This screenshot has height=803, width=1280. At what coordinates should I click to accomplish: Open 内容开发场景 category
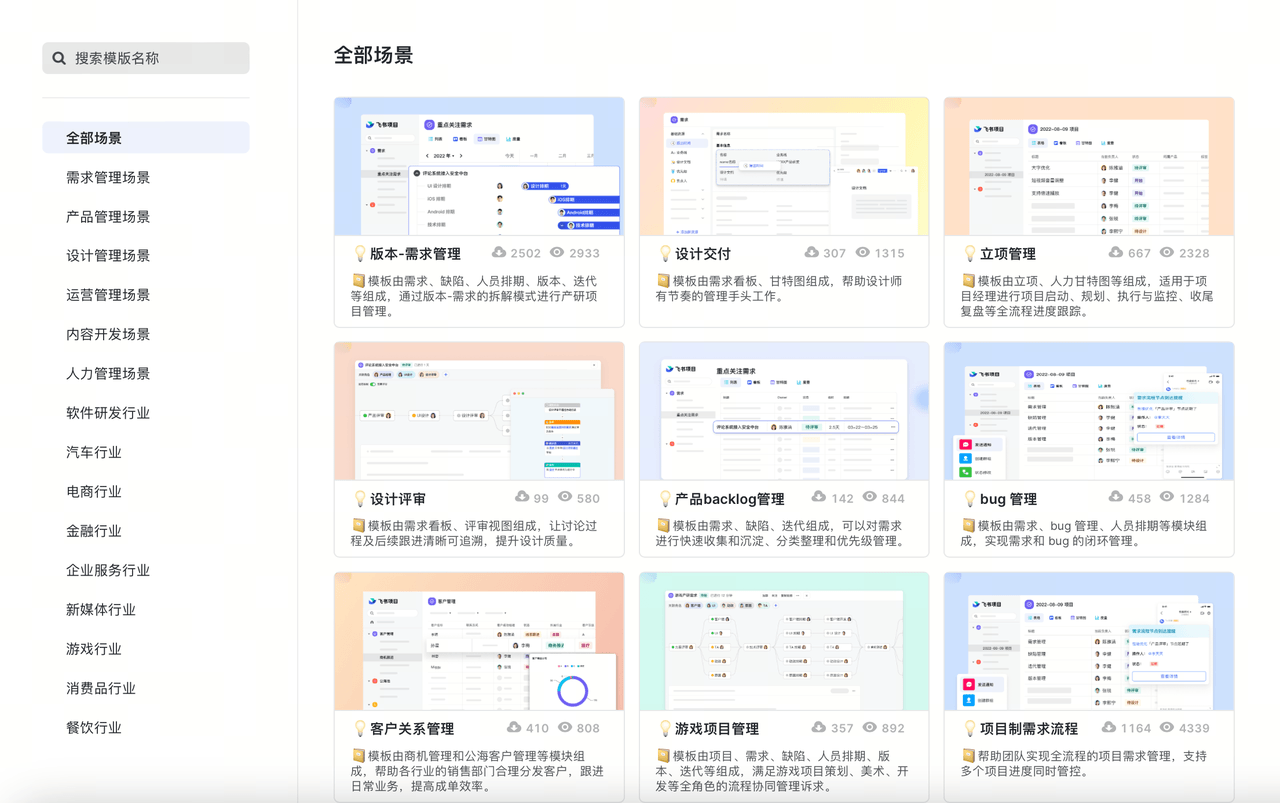(108, 334)
